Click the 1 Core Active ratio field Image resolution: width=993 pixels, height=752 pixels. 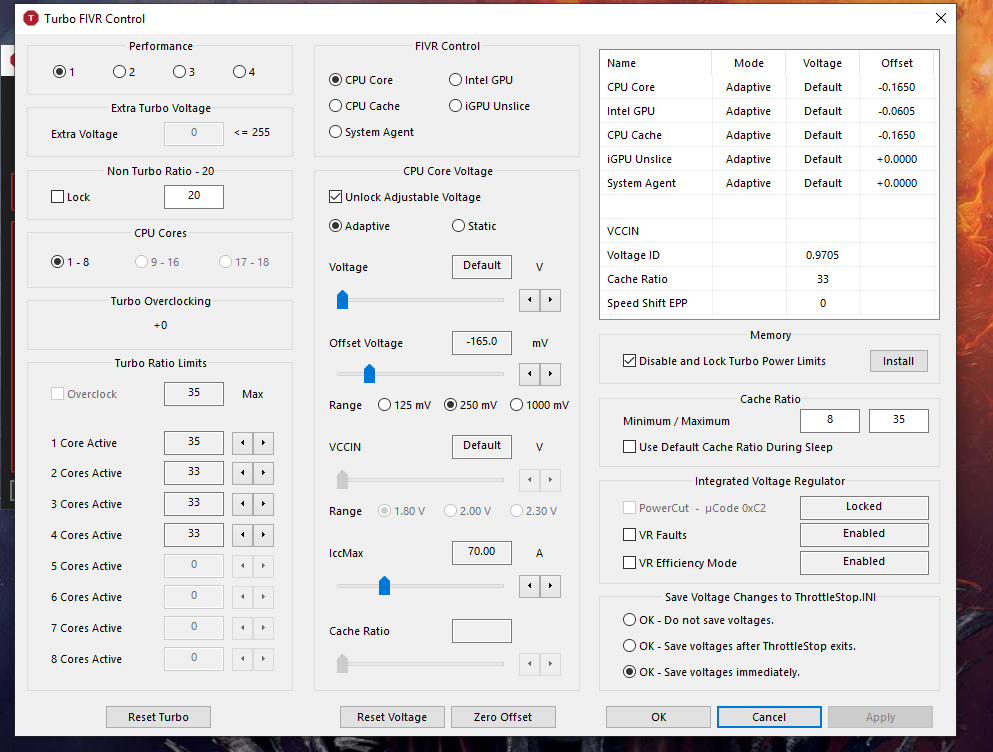(194, 442)
